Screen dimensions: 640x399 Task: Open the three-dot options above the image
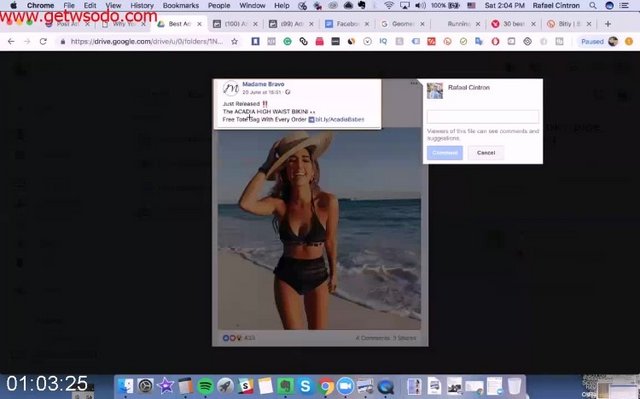pyautogui.click(x=414, y=83)
